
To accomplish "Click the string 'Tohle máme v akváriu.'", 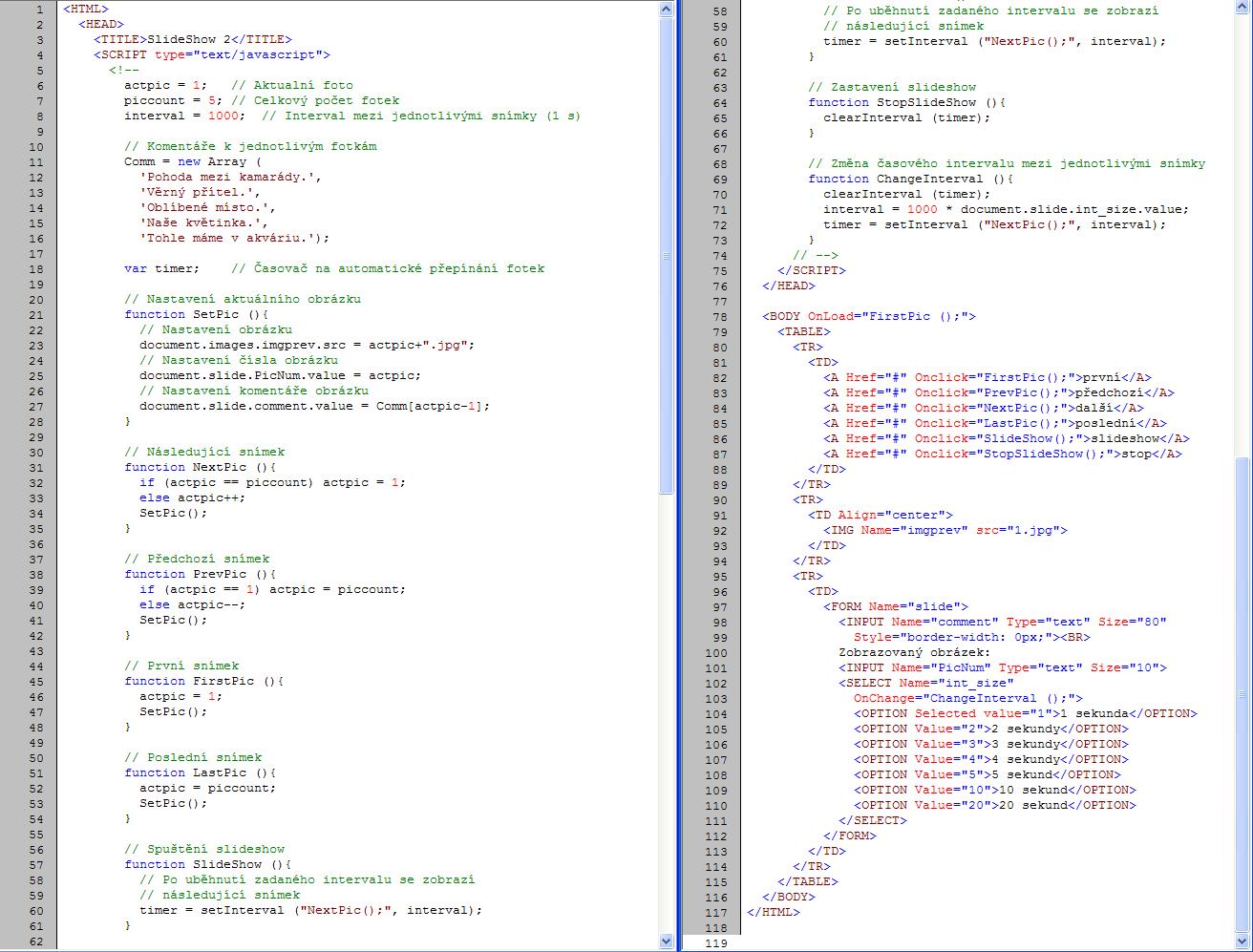I will pos(226,238).
